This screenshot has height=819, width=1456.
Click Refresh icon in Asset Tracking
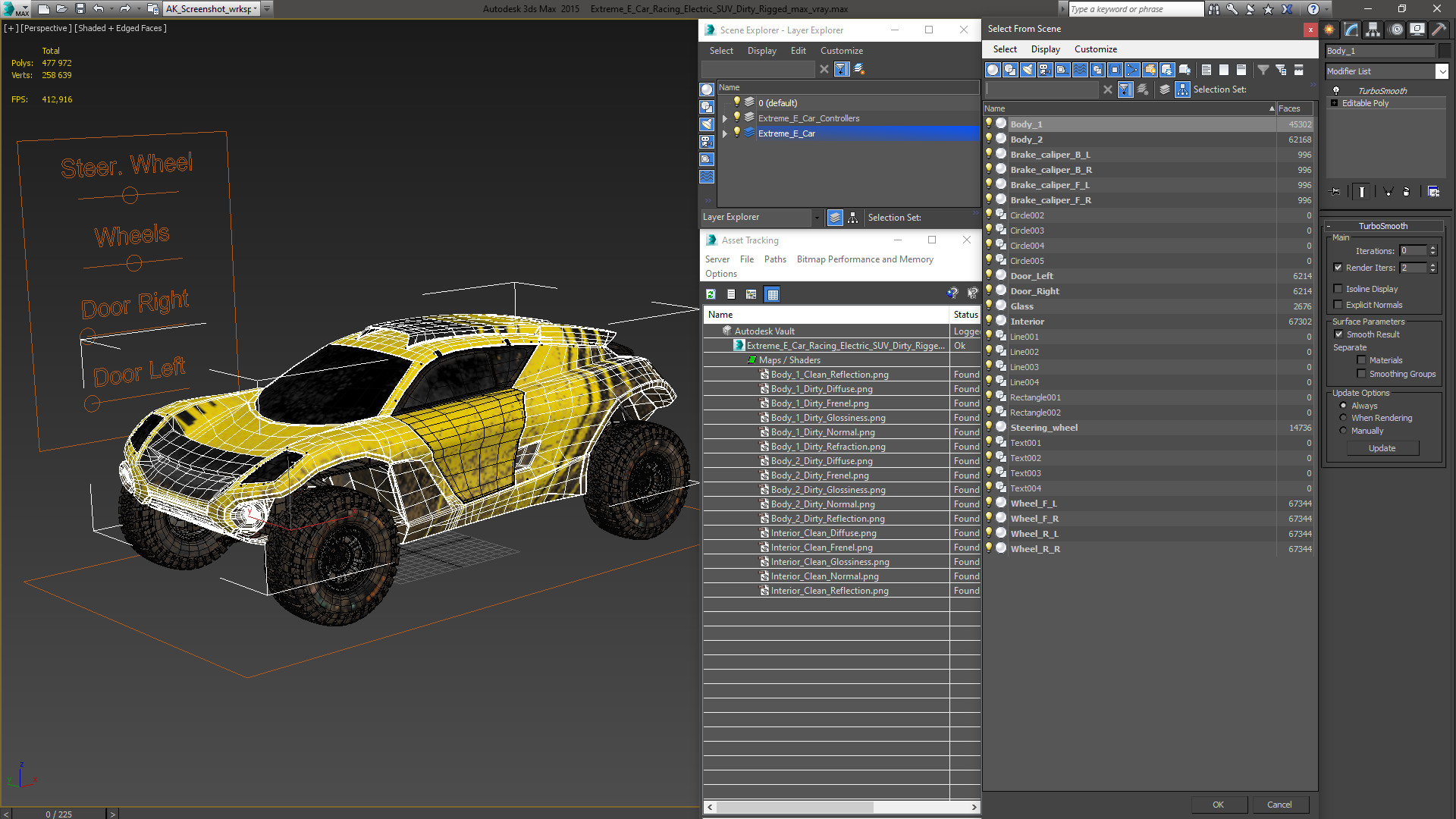[711, 294]
